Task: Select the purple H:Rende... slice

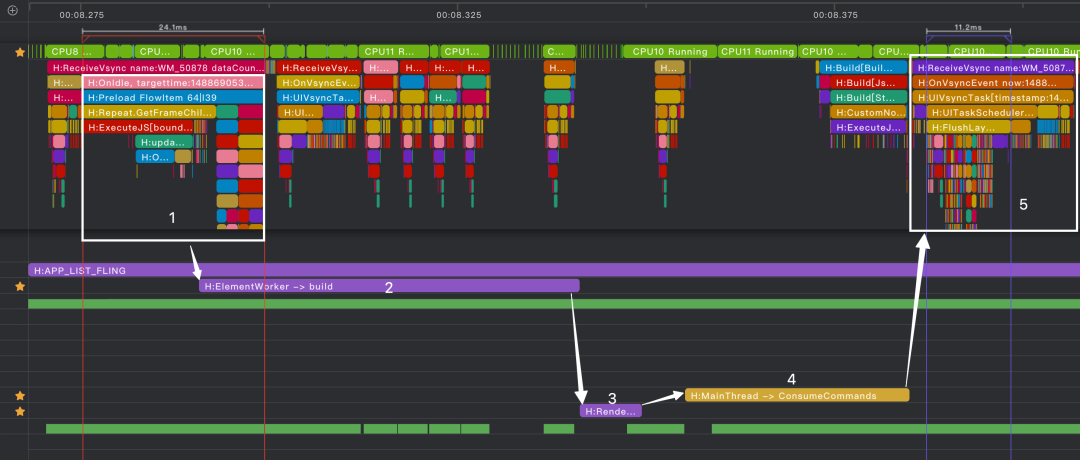Action: (610, 411)
